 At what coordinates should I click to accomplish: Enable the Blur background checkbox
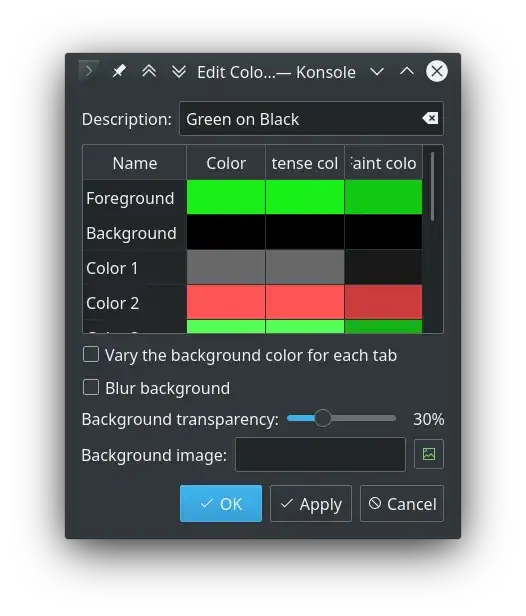pos(91,387)
